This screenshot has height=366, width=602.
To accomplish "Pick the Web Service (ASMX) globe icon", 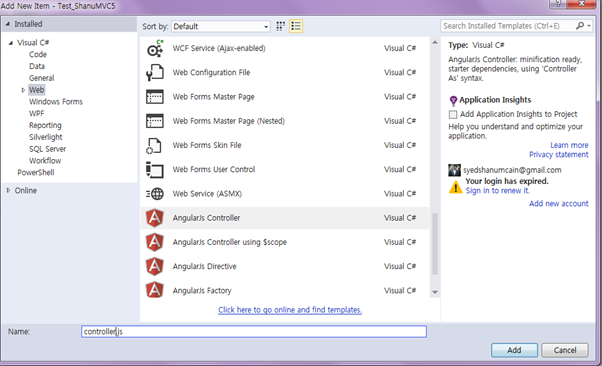I will [155, 194].
